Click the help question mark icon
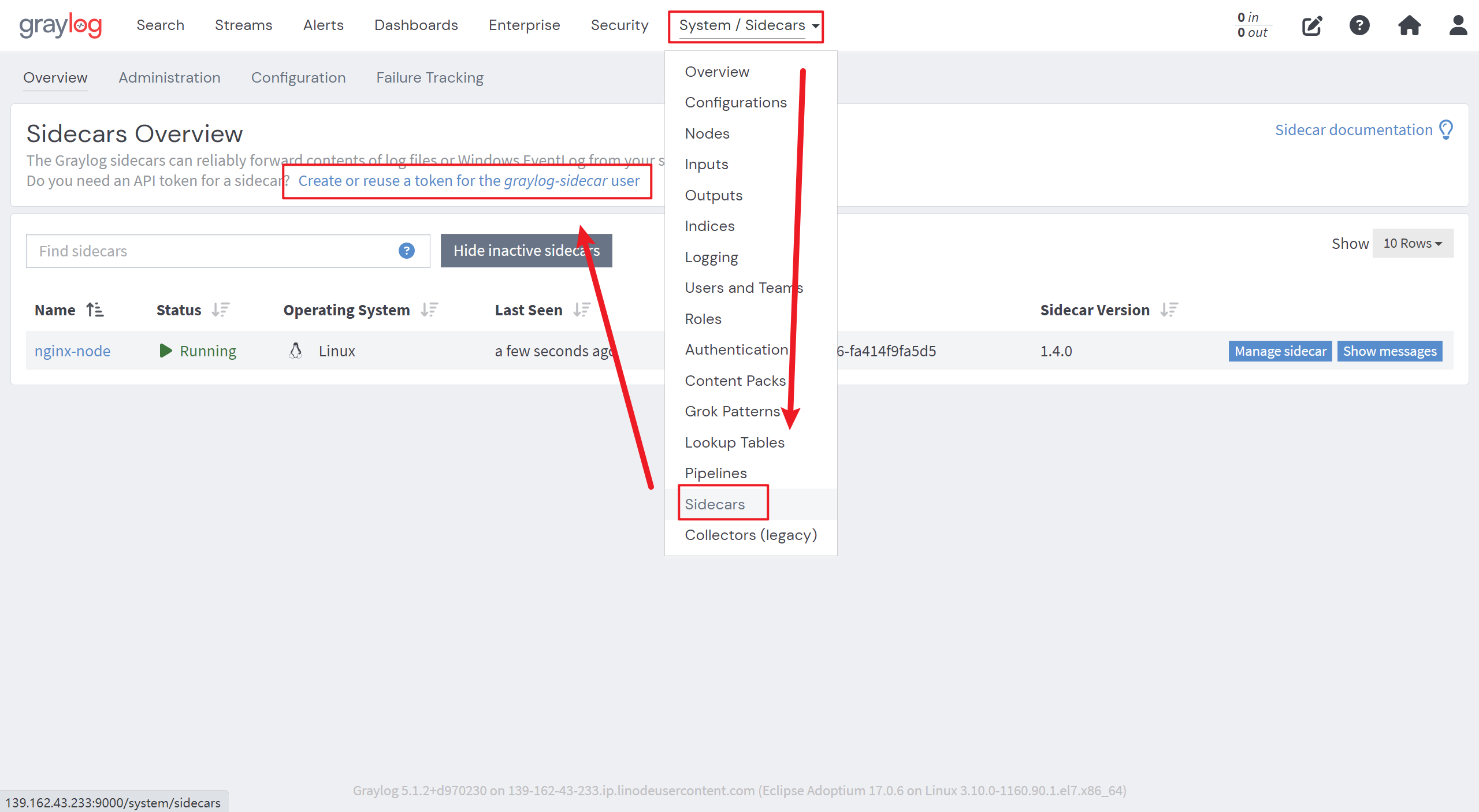Viewport: 1479px width, 812px height. (1359, 25)
